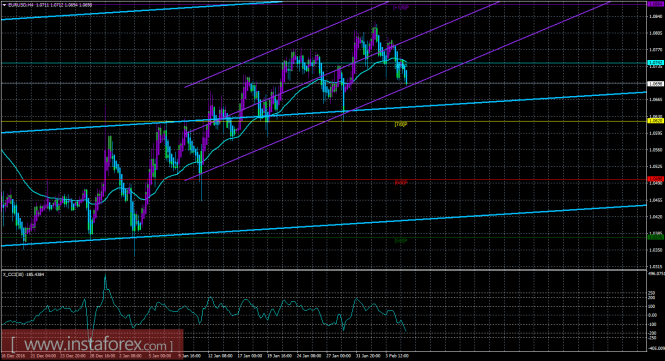
Task: Click the CCI peak in indicator window
Action: click(x=106, y=277)
